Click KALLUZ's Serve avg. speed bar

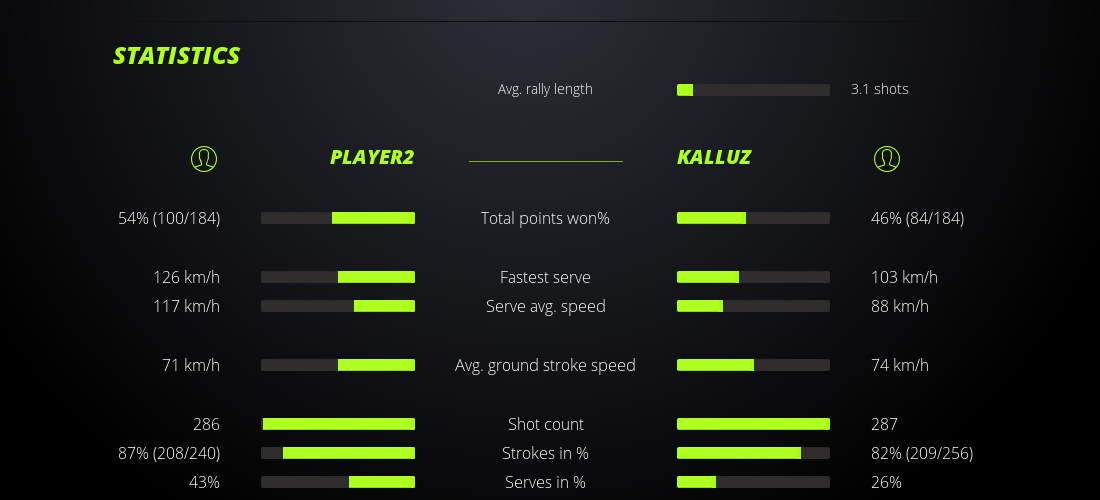tap(753, 306)
